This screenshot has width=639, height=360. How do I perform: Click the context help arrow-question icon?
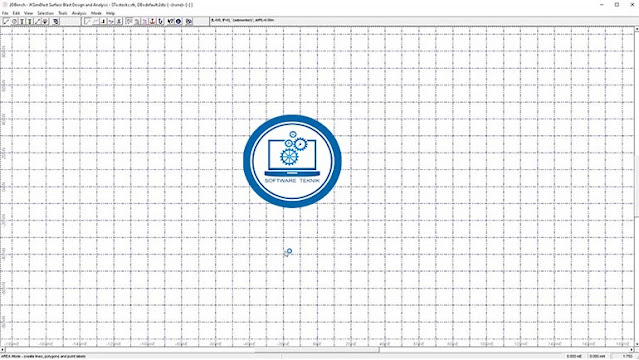[x=170, y=21]
